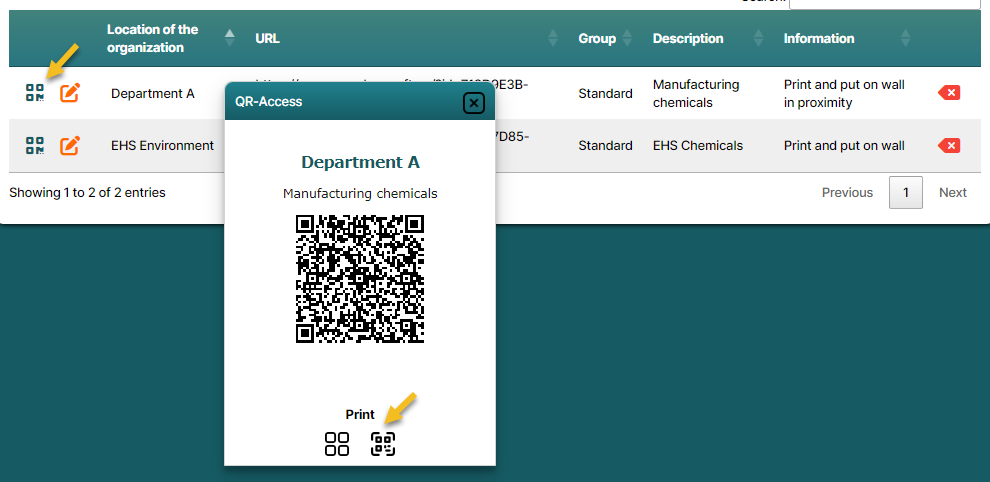Select page 1 in pagination
The width and height of the screenshot is (990, 482).
(x=905, y=193)
